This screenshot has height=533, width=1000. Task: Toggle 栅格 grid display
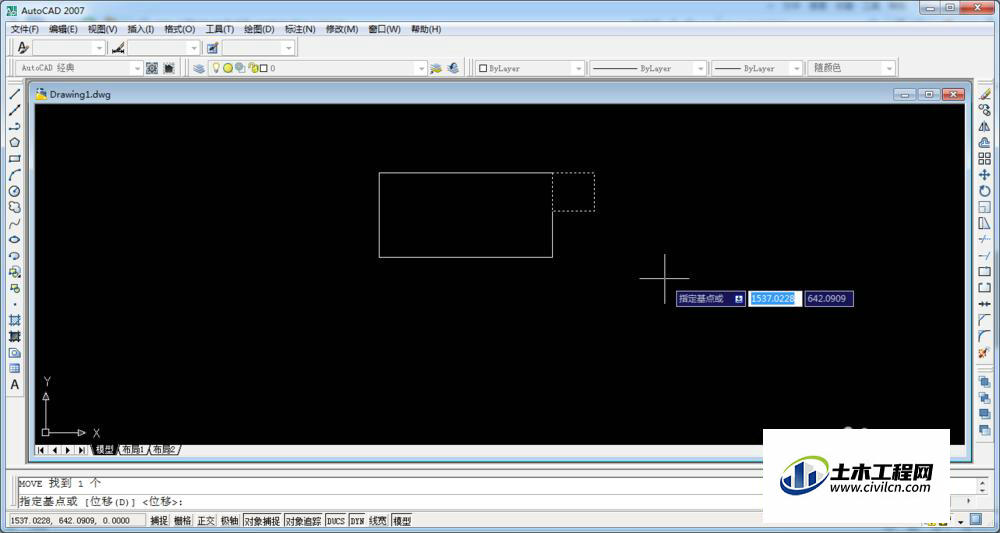182,521
